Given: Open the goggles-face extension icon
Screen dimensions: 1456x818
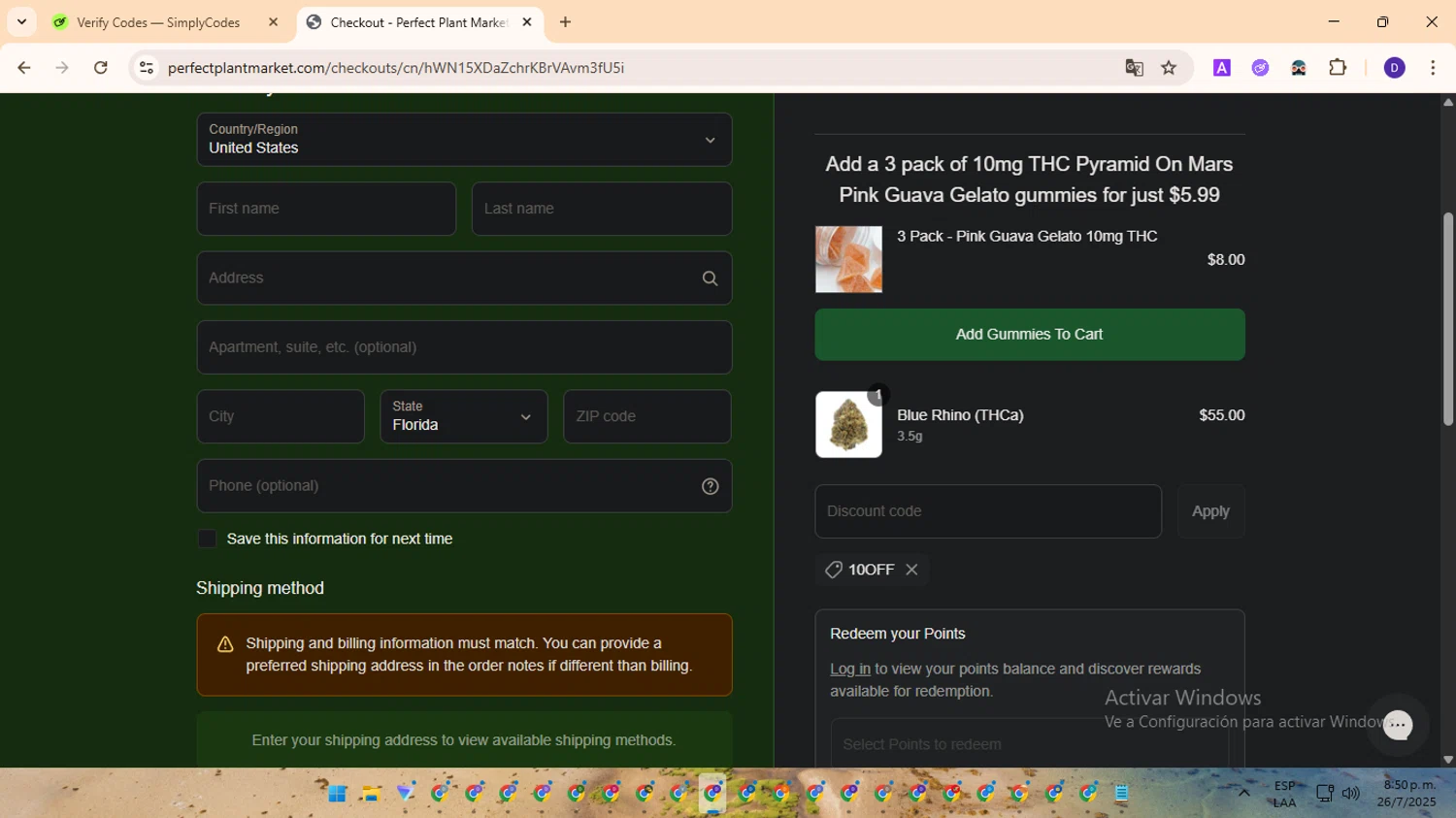Looking at the screenshot, I should (1299, 68).
